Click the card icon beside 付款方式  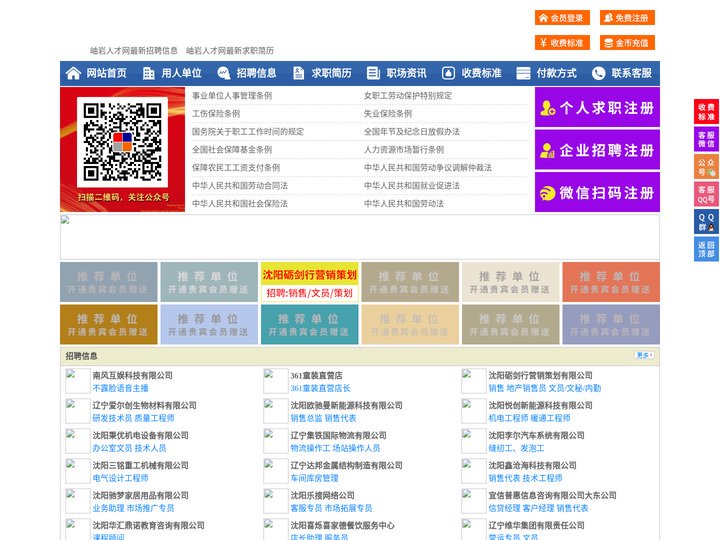523,73
